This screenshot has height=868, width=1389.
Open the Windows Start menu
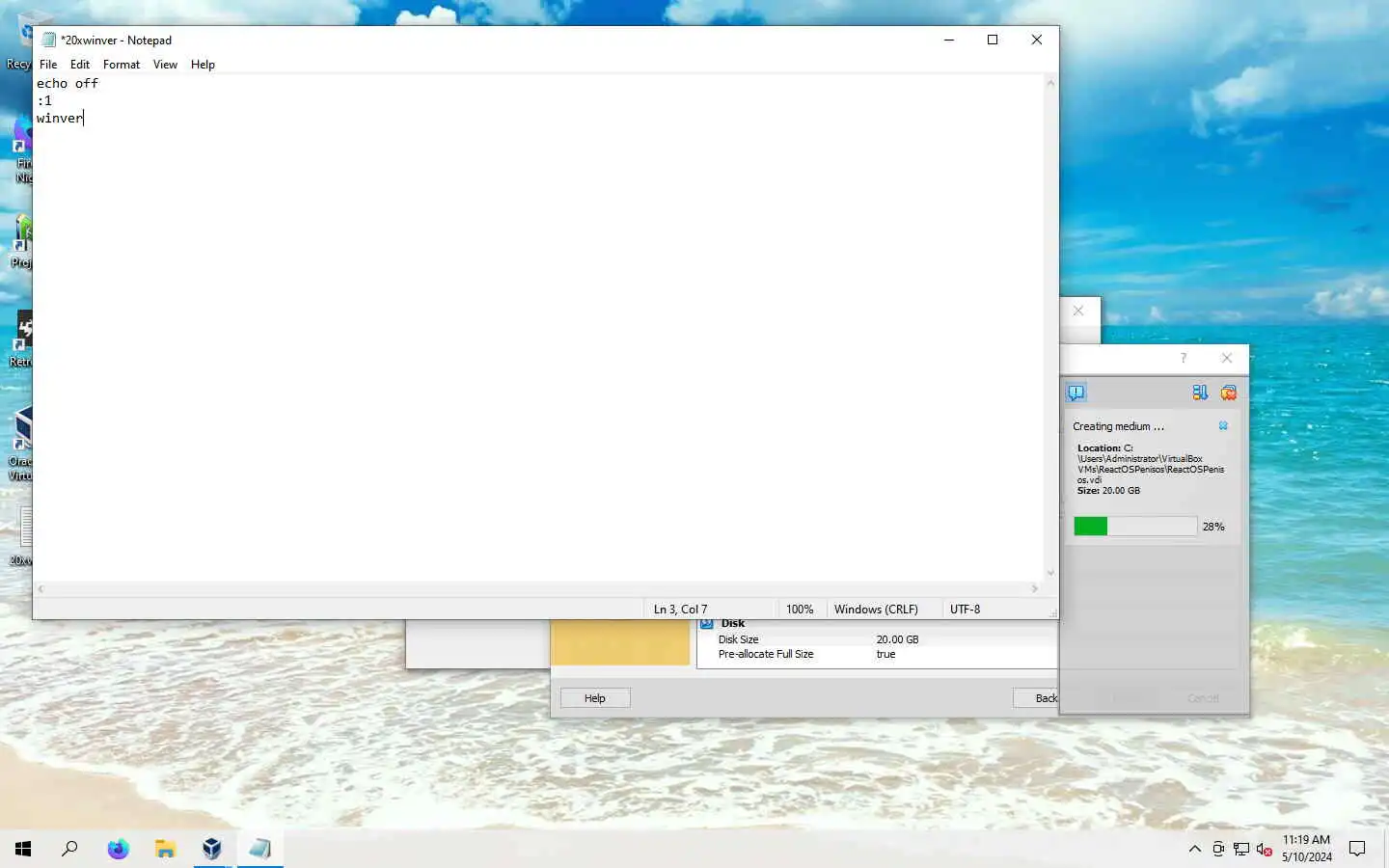click(23, 849)
